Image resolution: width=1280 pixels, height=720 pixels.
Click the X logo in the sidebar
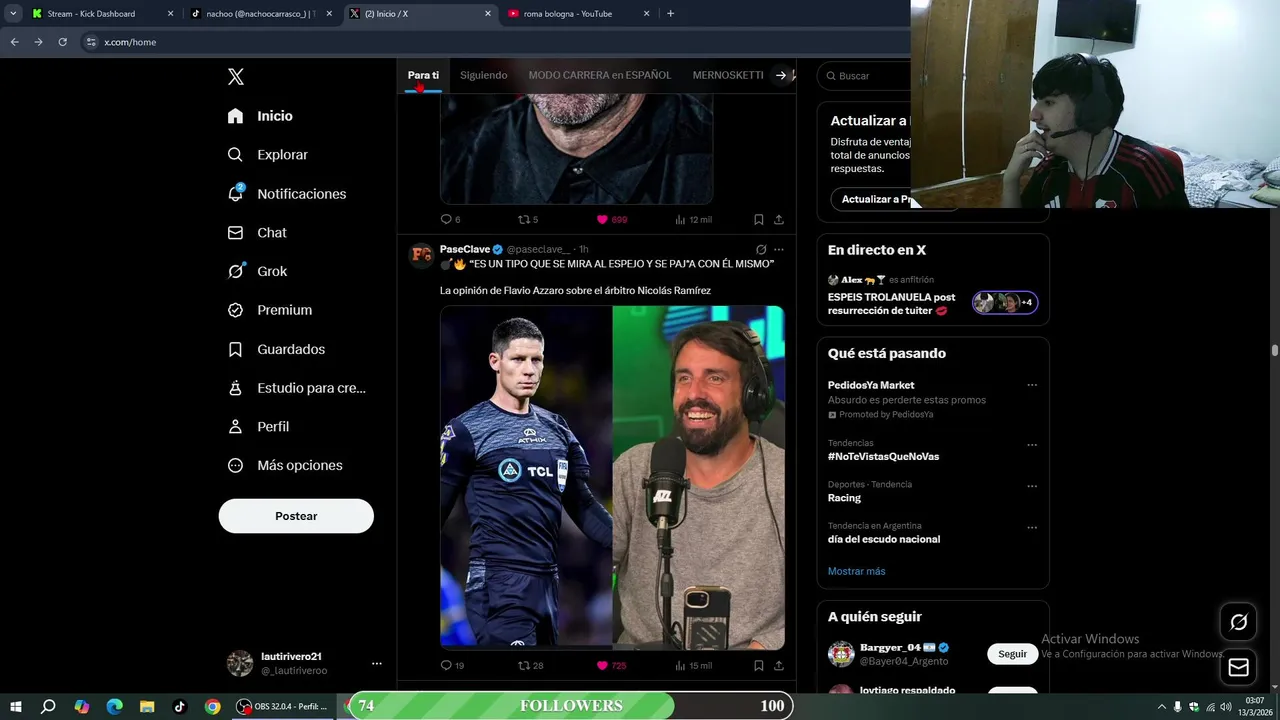click(x=236, y=77)
